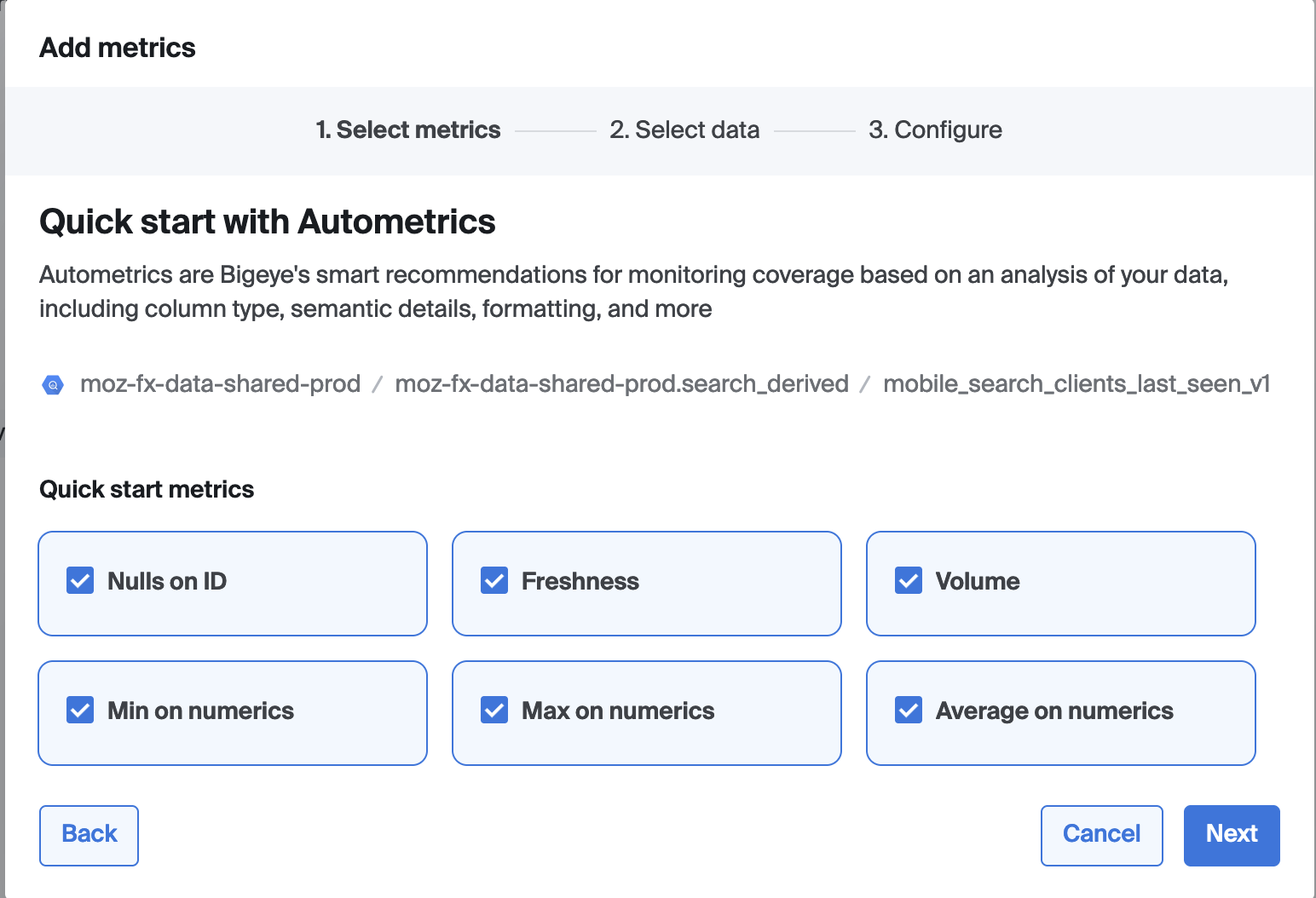Click the Quick start with Autometrics heading

pos(268,222)
